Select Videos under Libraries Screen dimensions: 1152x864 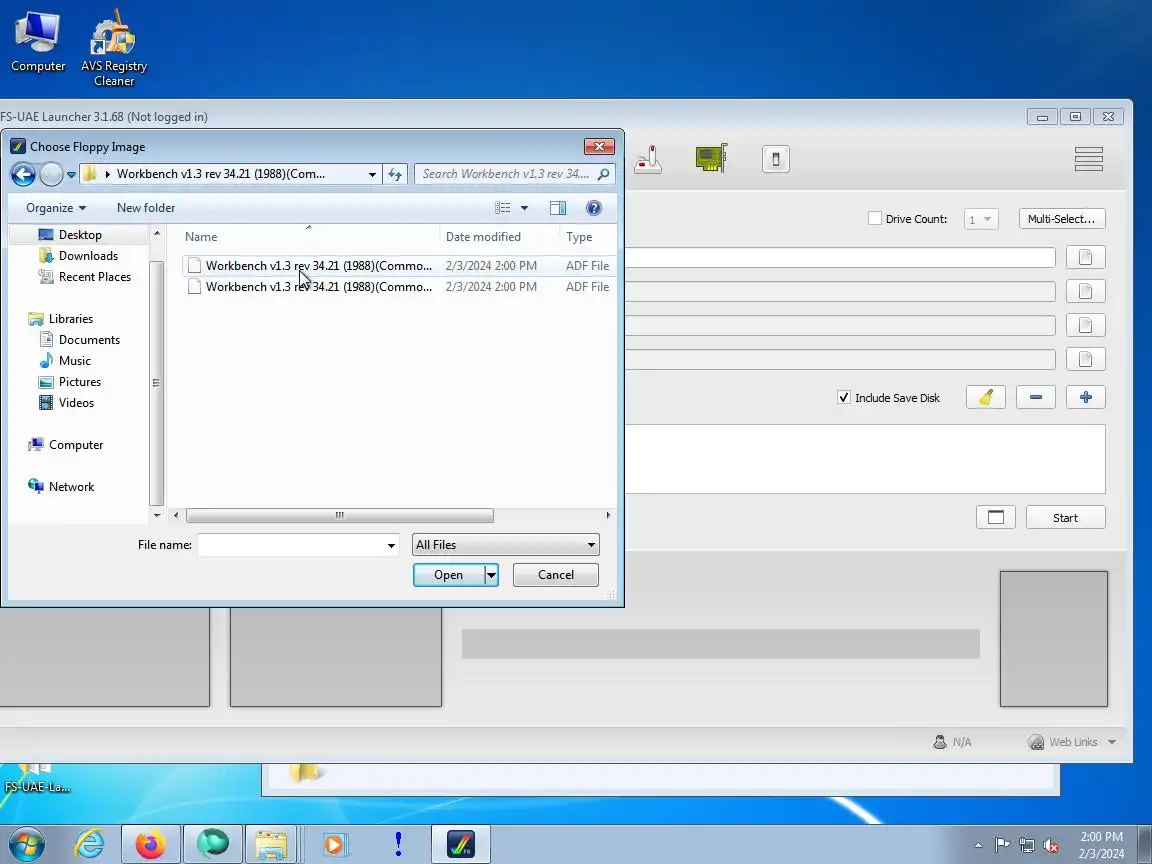76,403
